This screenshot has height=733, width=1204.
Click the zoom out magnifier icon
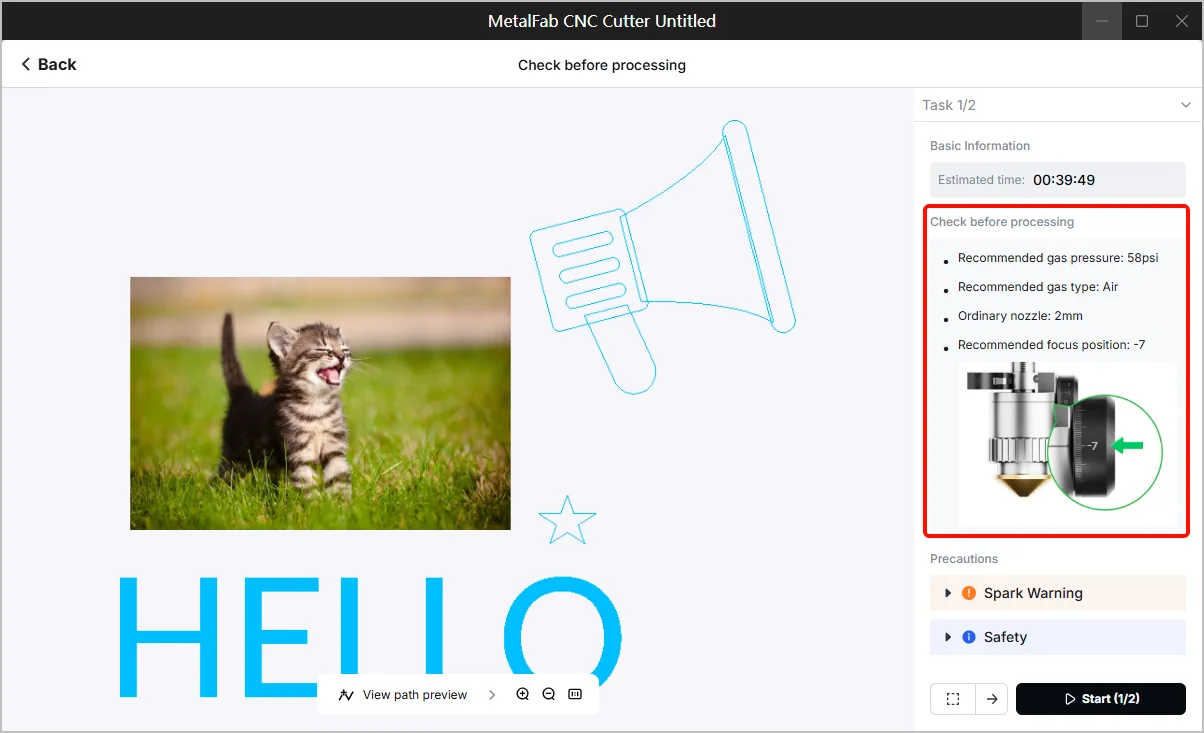click(549, 694)
